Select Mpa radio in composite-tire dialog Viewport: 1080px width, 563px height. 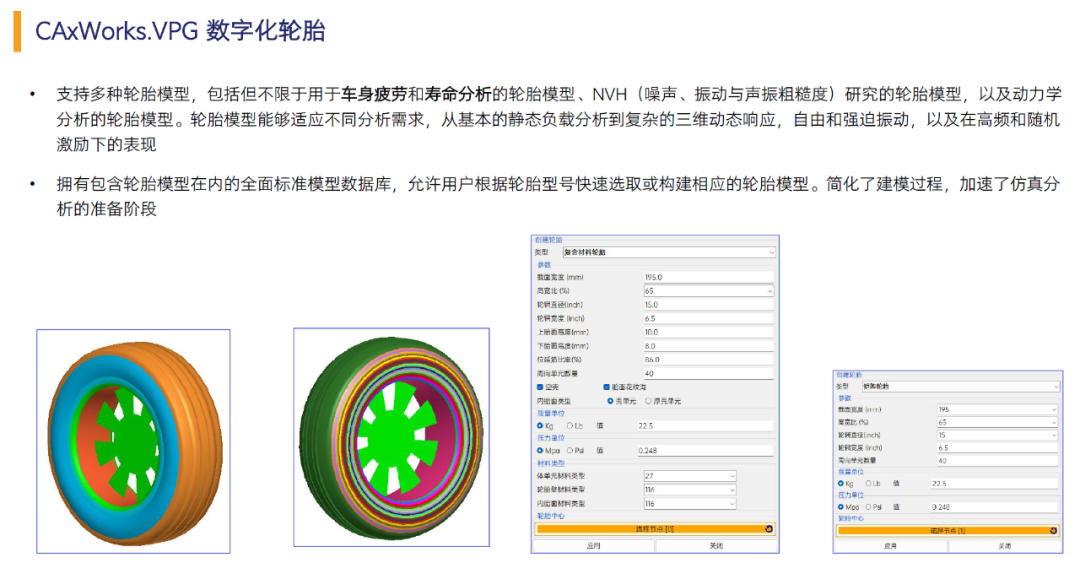(x=540, y=451)
